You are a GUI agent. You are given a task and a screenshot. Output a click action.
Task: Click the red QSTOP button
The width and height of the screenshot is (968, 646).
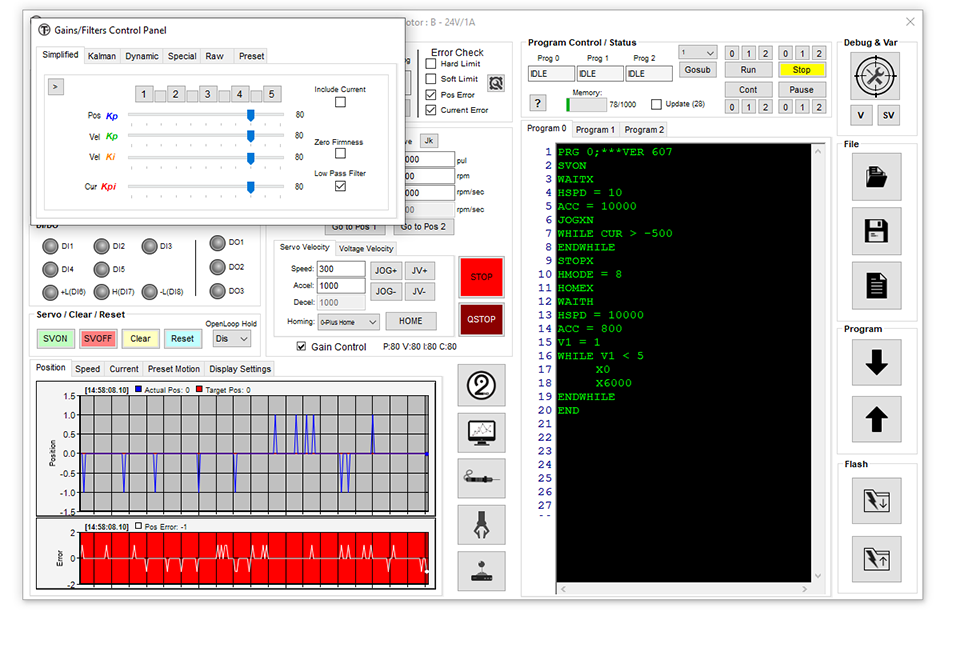(481, 319)
